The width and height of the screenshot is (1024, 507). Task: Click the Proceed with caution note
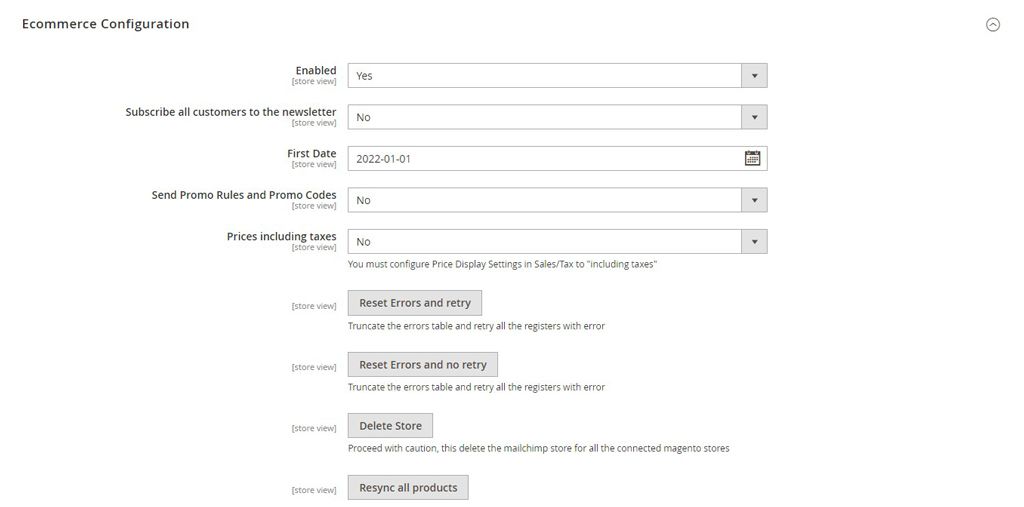coord(539,448)
